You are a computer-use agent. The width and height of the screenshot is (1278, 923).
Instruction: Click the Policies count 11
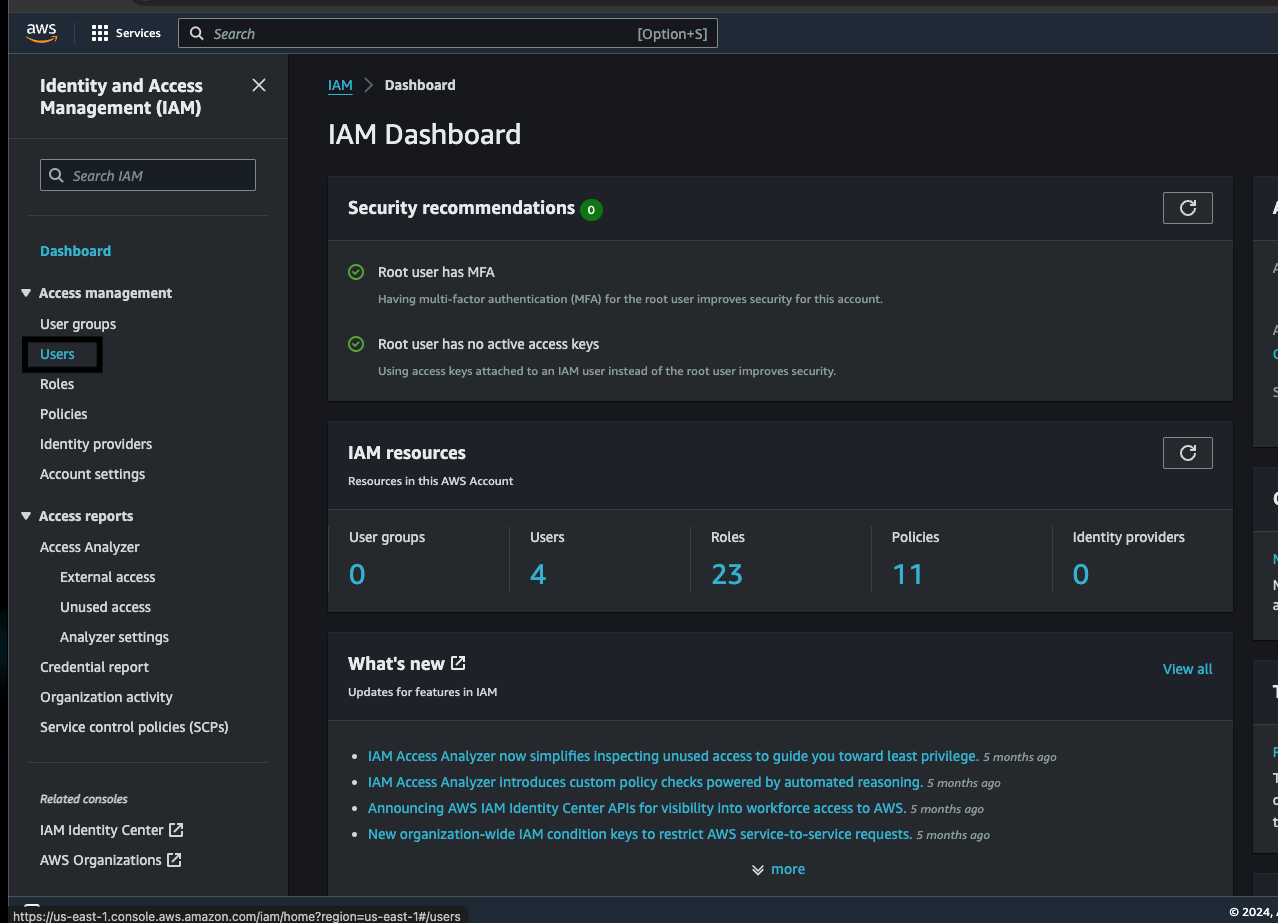907,574
